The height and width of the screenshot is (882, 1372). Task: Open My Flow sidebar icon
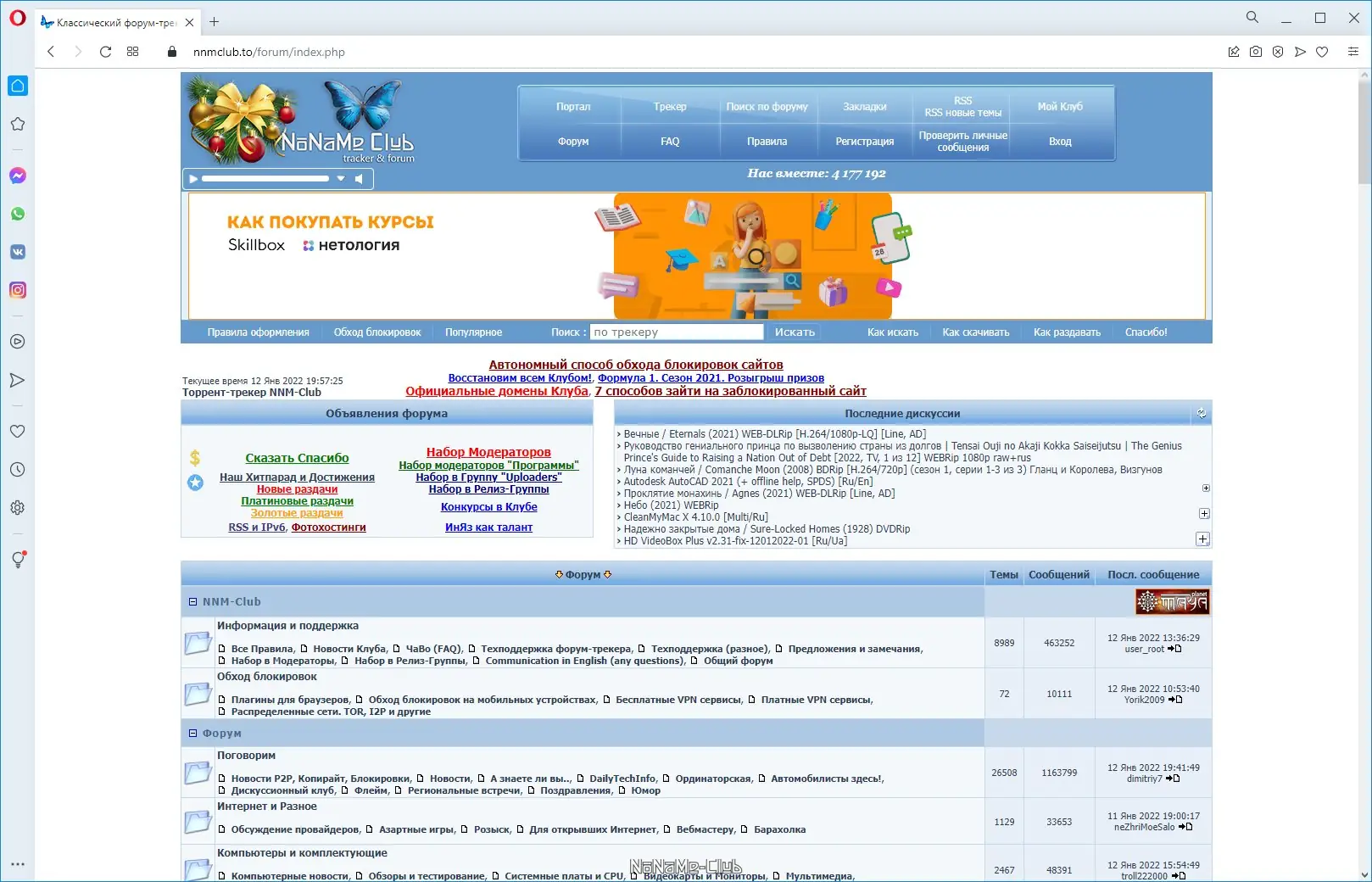coord(17,380)
